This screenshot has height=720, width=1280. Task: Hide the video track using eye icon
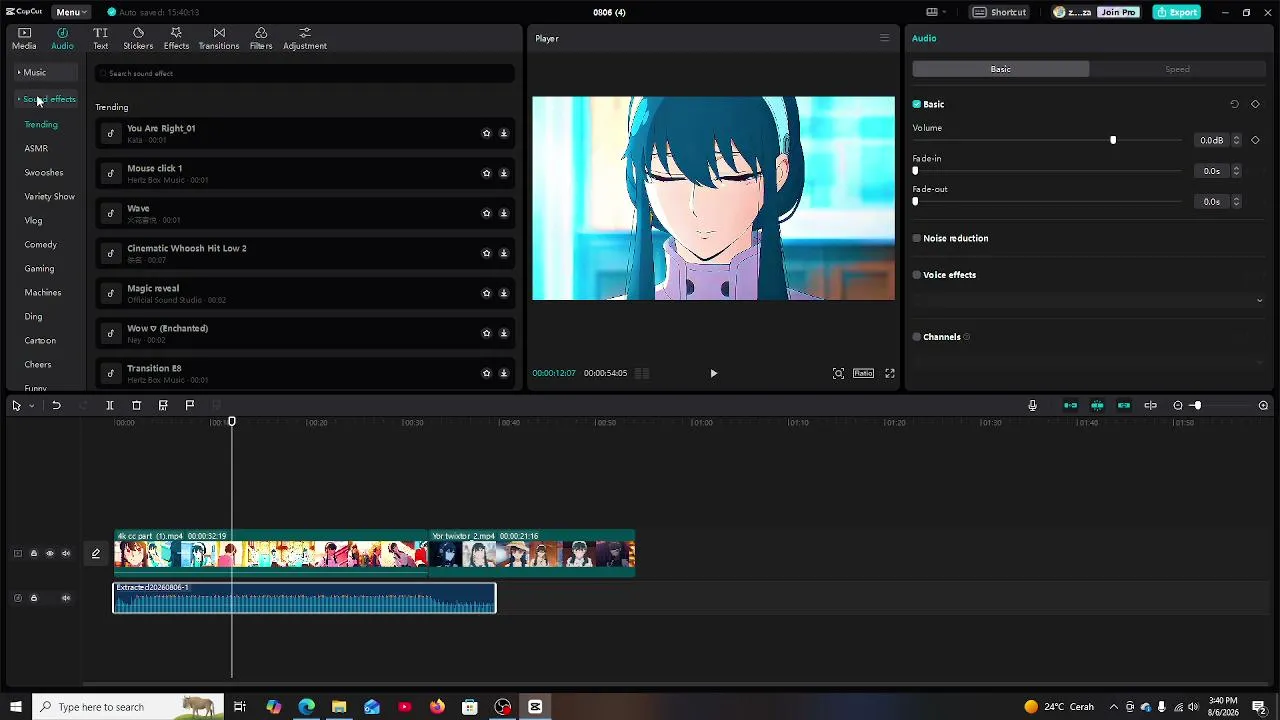(49, 553)
